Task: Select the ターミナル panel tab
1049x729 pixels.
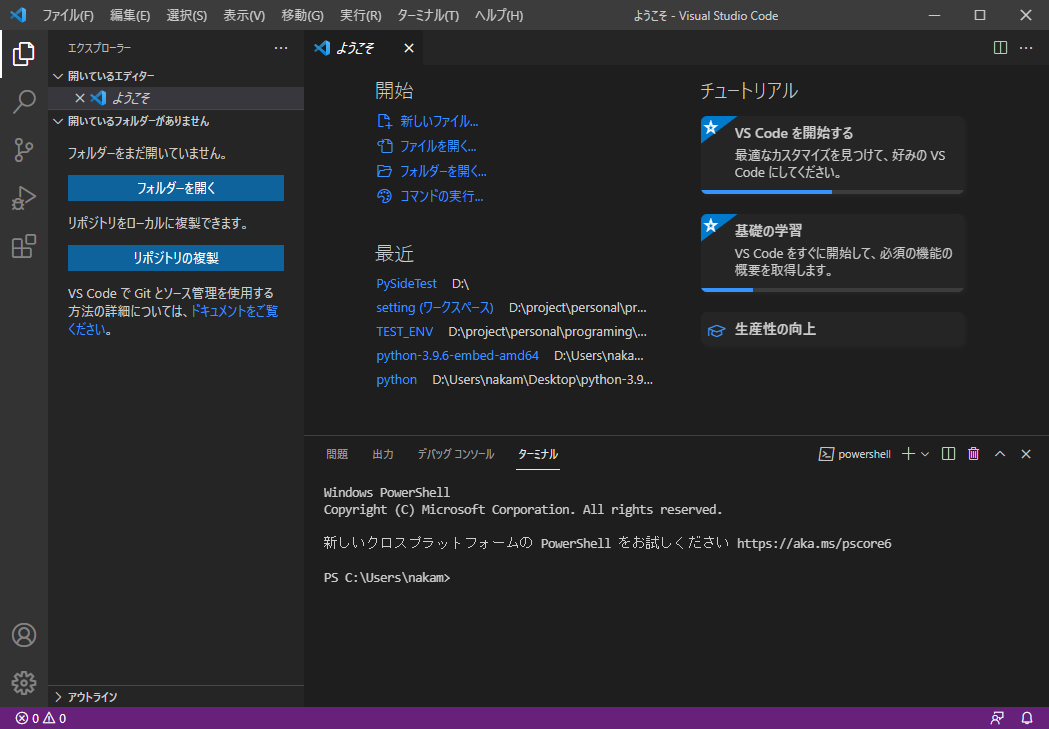Action: 538,454
